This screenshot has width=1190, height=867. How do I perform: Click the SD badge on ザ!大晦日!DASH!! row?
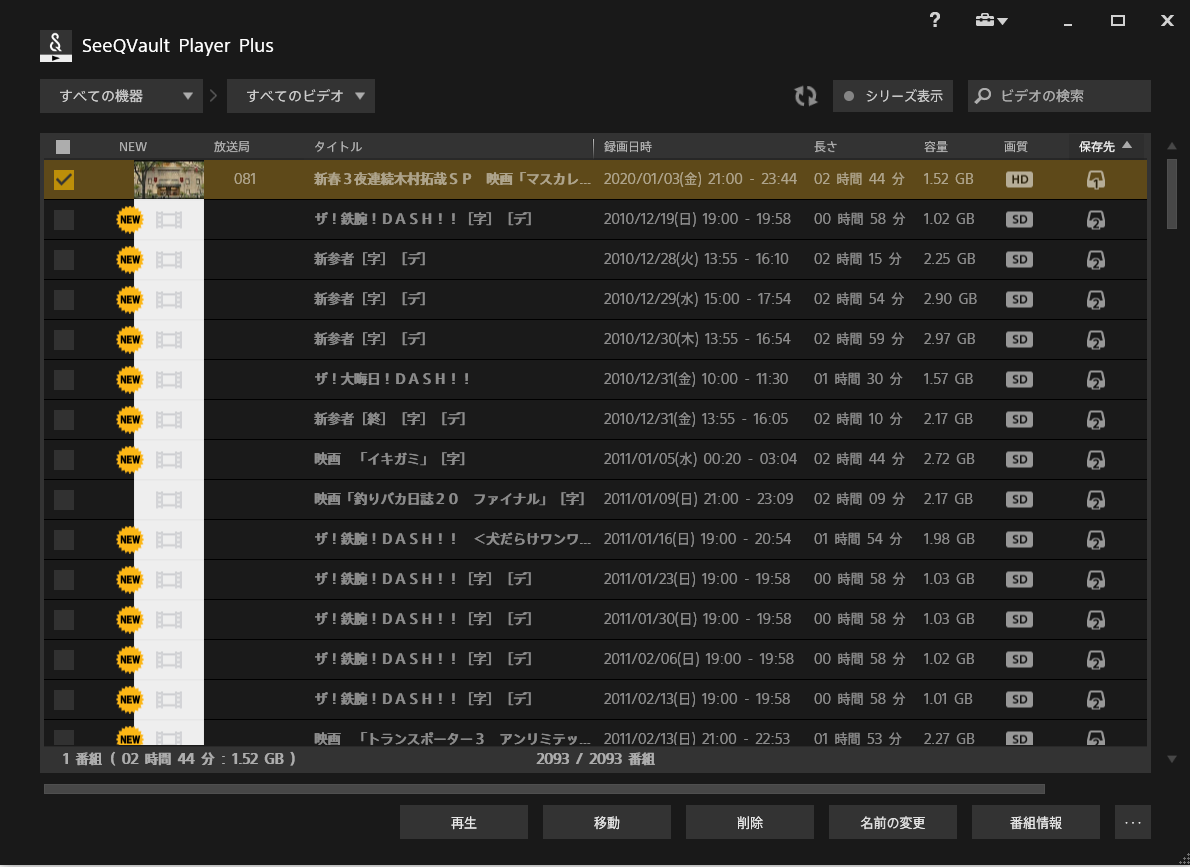pos(1019,380)
